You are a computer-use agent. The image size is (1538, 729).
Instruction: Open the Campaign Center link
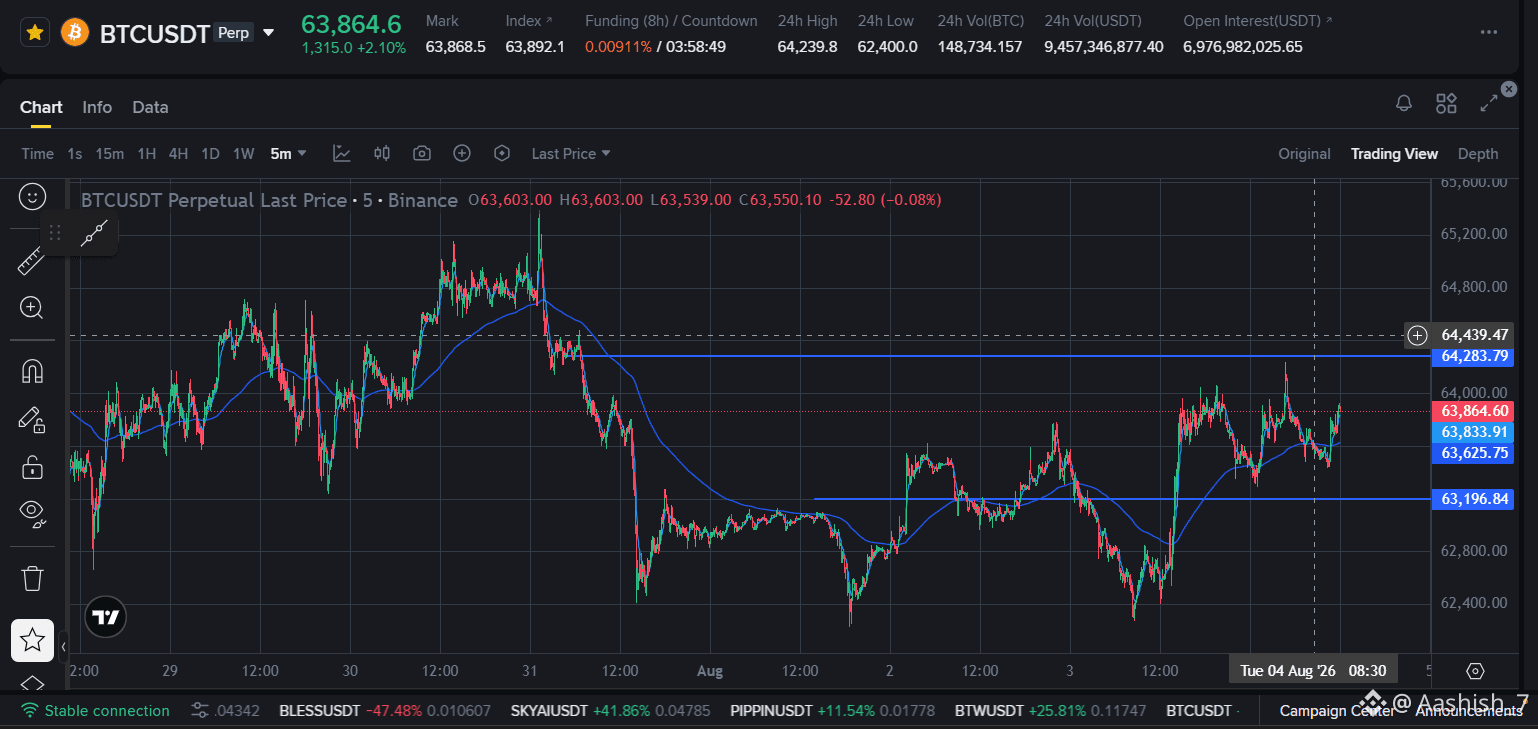click(x=1336, y=711)
